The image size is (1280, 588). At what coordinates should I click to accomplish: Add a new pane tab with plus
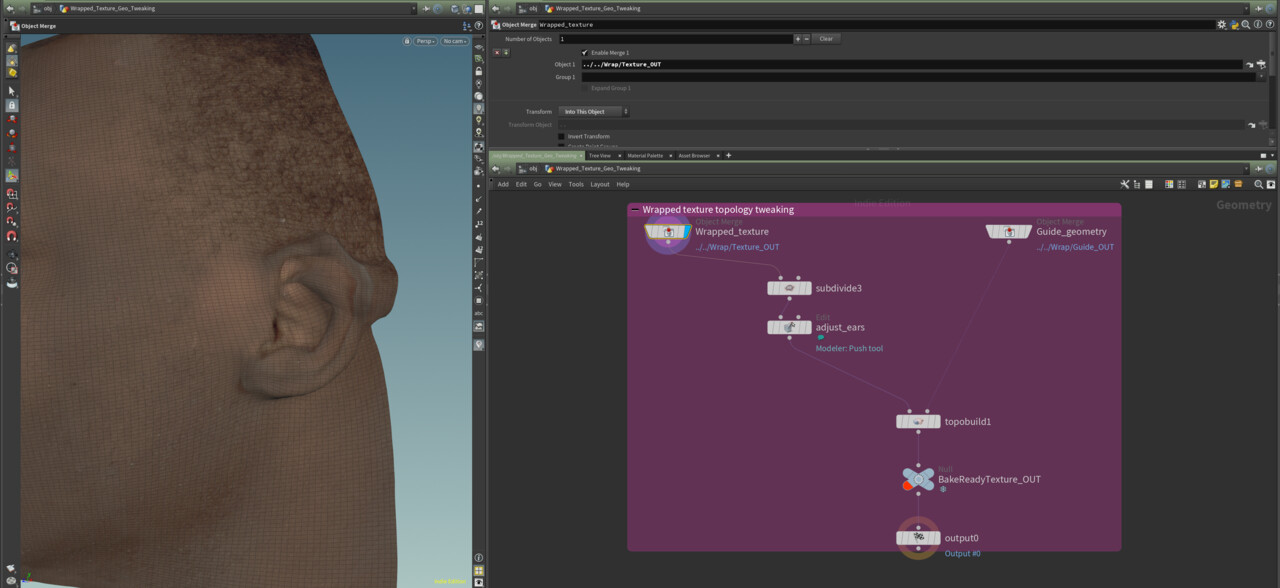tap(728, 156)
